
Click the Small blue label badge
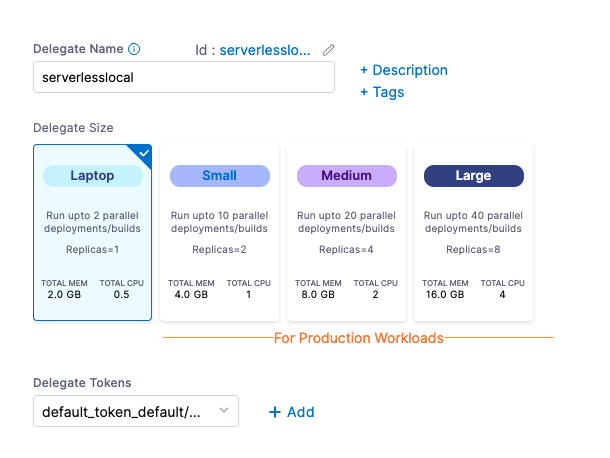click(220, 176)
